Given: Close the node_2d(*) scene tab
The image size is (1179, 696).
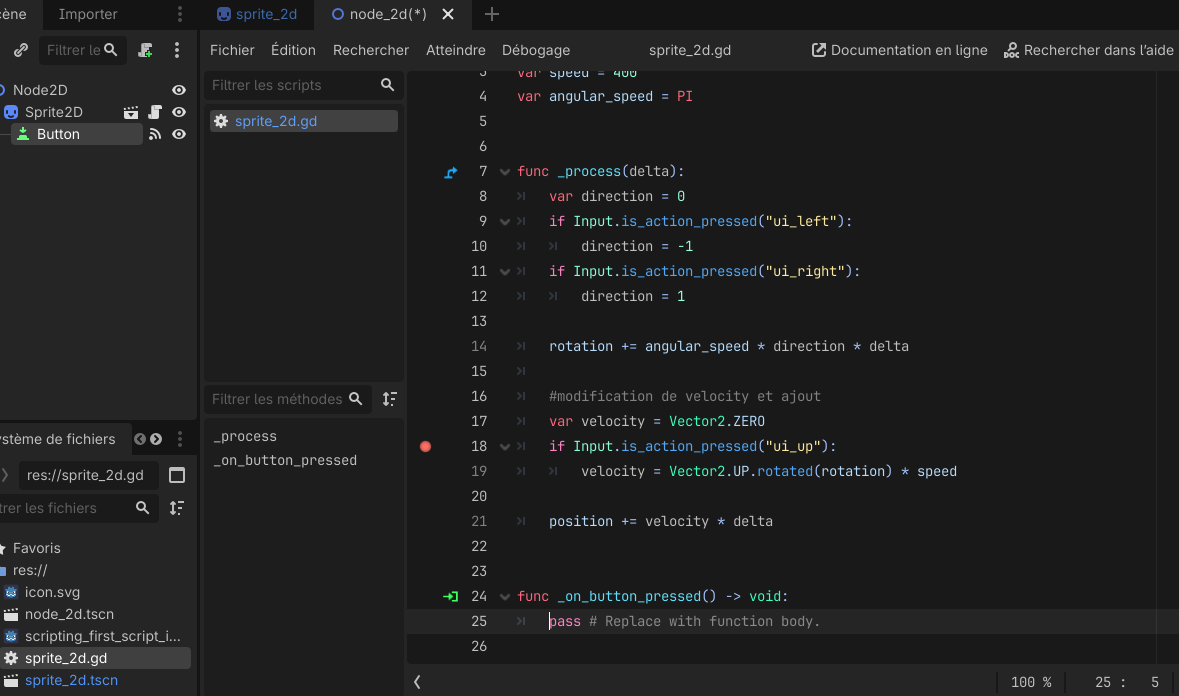Looking at the screenshot, I should click(x=448, y=14).
